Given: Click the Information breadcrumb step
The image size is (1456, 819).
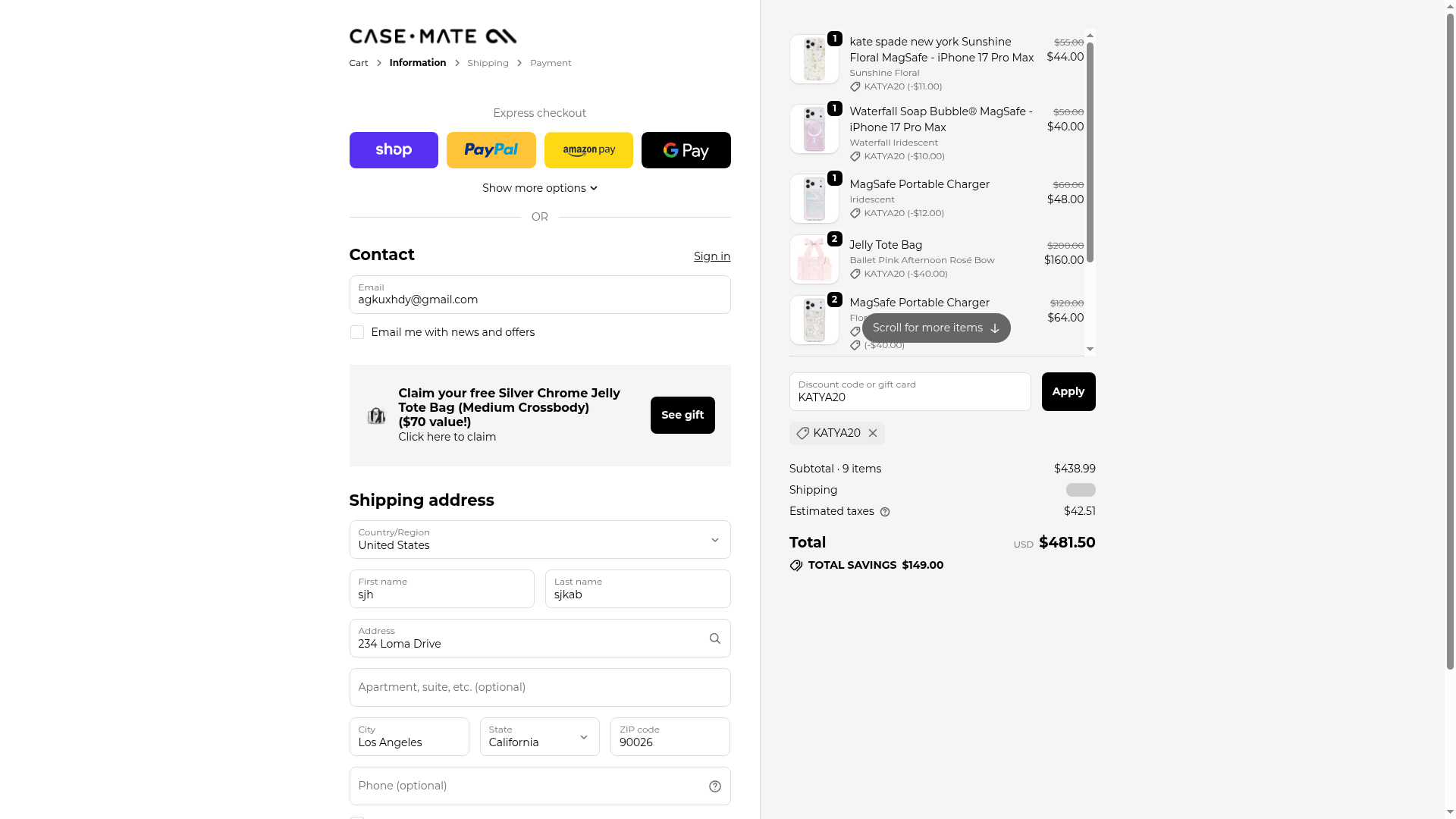Looking at the screenshot, I should point(418,63).
